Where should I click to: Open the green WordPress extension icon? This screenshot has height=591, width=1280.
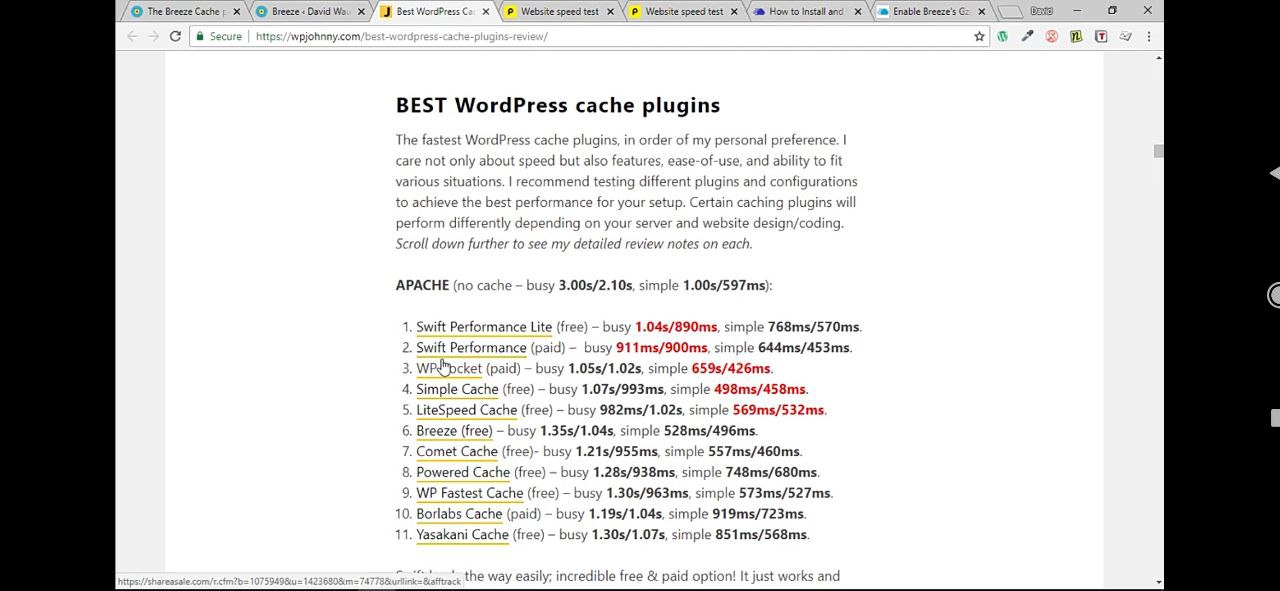point(1002,36)
